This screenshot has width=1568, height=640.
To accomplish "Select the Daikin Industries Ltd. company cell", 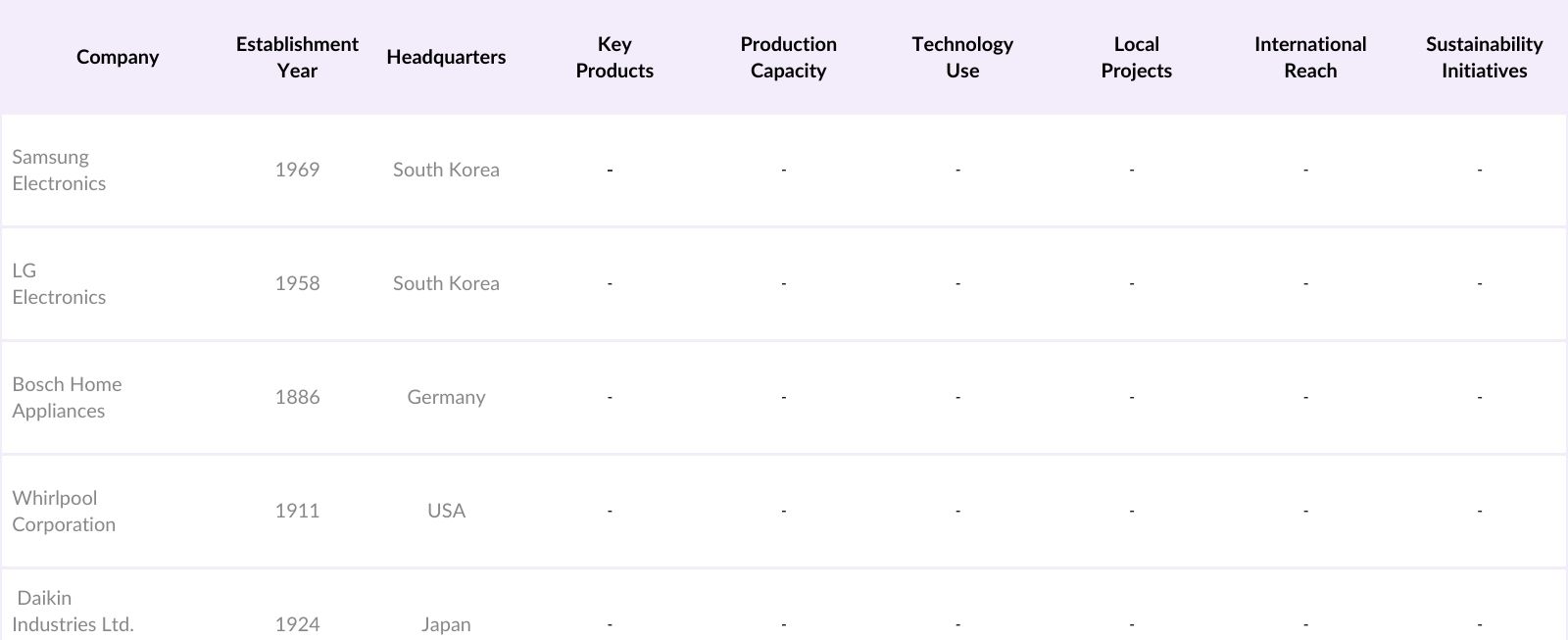I will tap(73, 612).
